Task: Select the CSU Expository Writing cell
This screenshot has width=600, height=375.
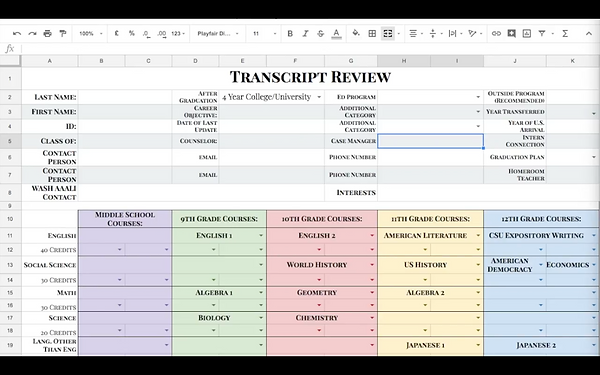Action: click(541, 235)
